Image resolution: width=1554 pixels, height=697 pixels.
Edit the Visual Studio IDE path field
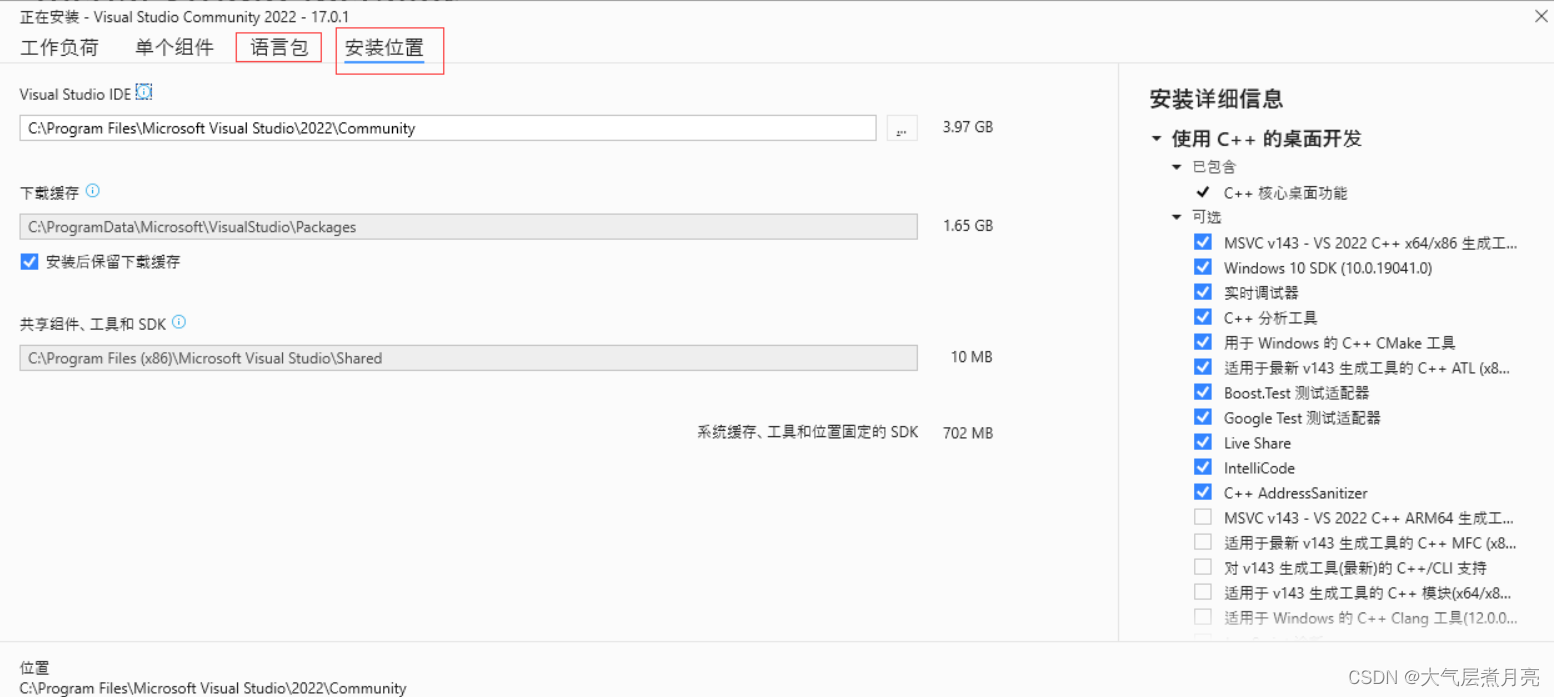[x=448, y=128]
